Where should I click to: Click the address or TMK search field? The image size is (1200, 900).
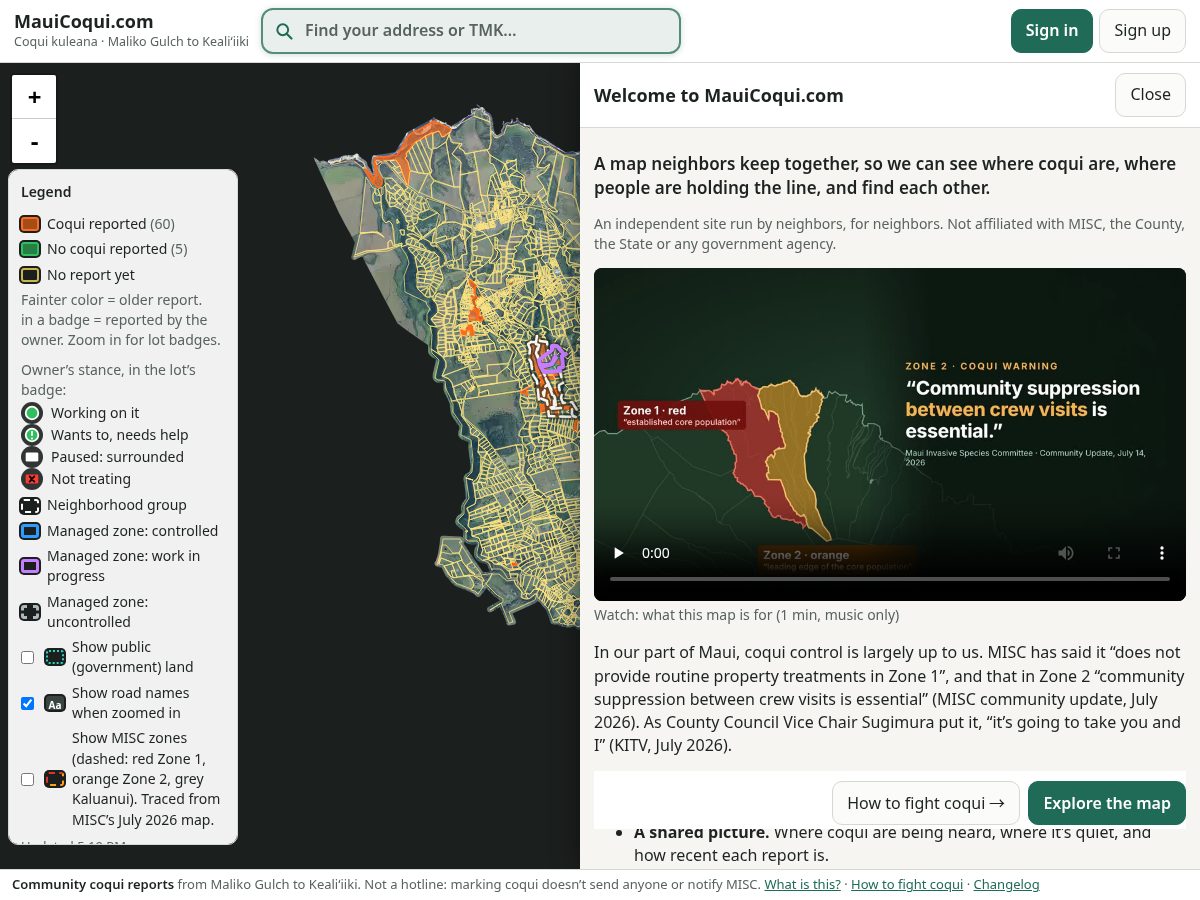(471, 31)
